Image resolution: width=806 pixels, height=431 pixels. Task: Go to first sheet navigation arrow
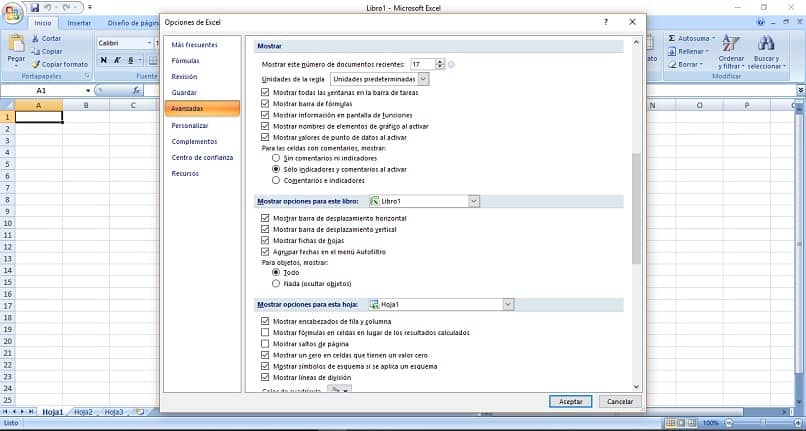6,412
